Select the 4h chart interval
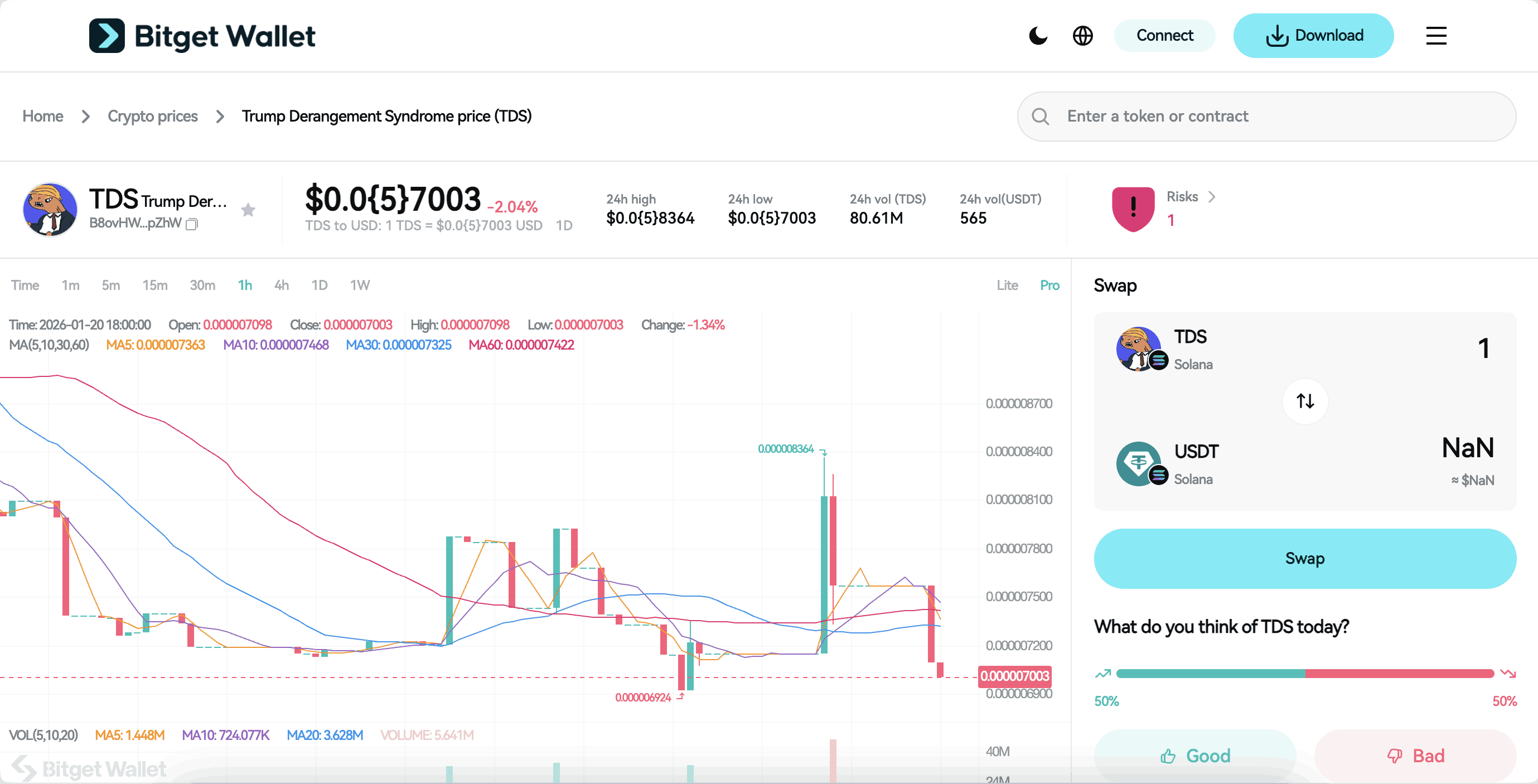 281,285
